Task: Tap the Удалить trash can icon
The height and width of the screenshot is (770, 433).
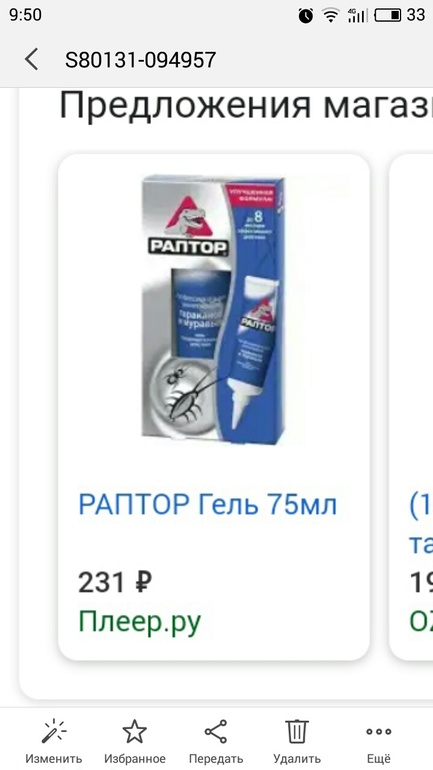Action: (x=297, y=732)
